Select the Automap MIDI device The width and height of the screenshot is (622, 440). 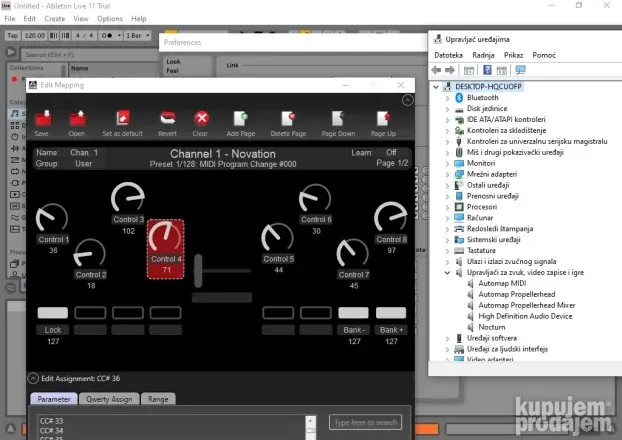tap(502, 283)
